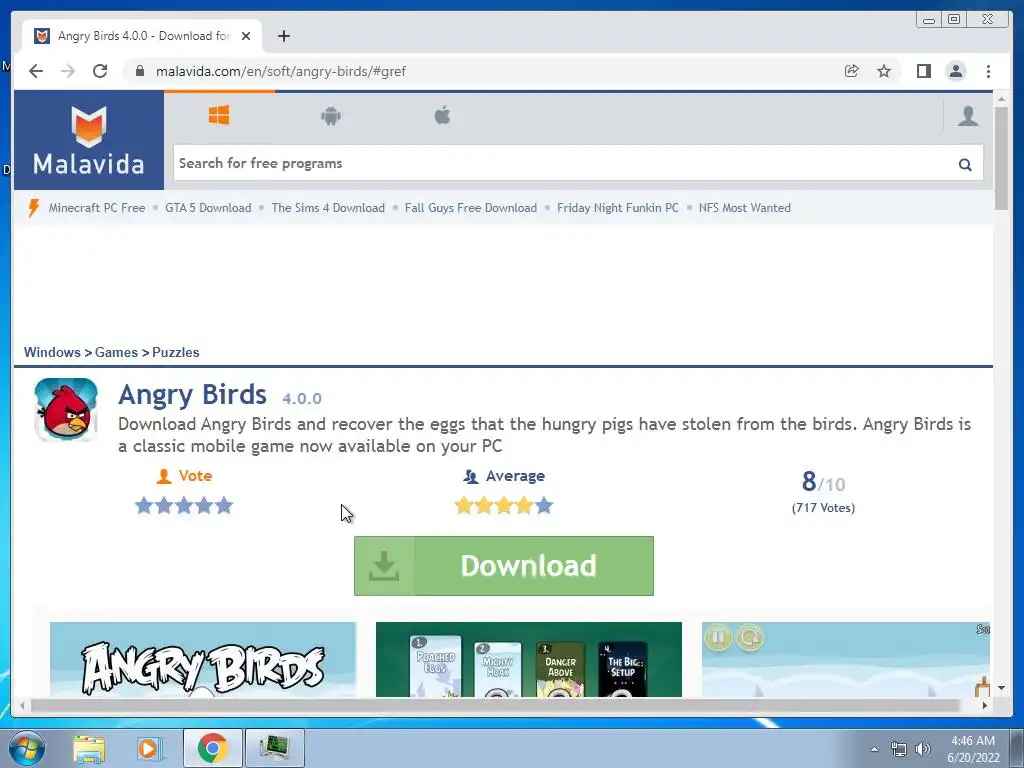Close the Angry Birds tab

coord(246,36)
